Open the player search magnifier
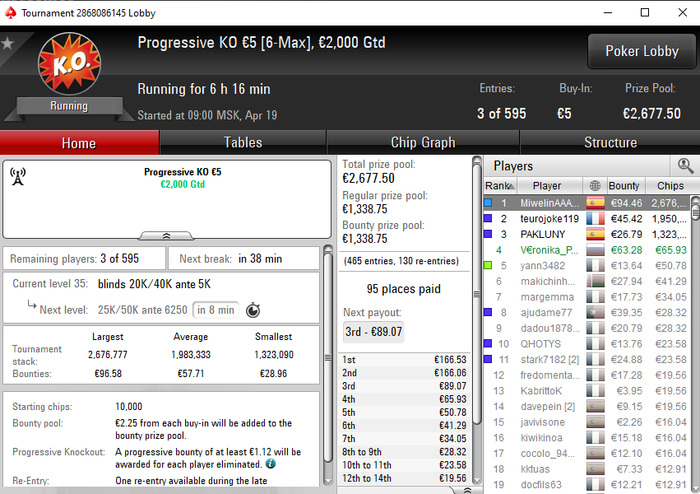 [x=685, y=166]
